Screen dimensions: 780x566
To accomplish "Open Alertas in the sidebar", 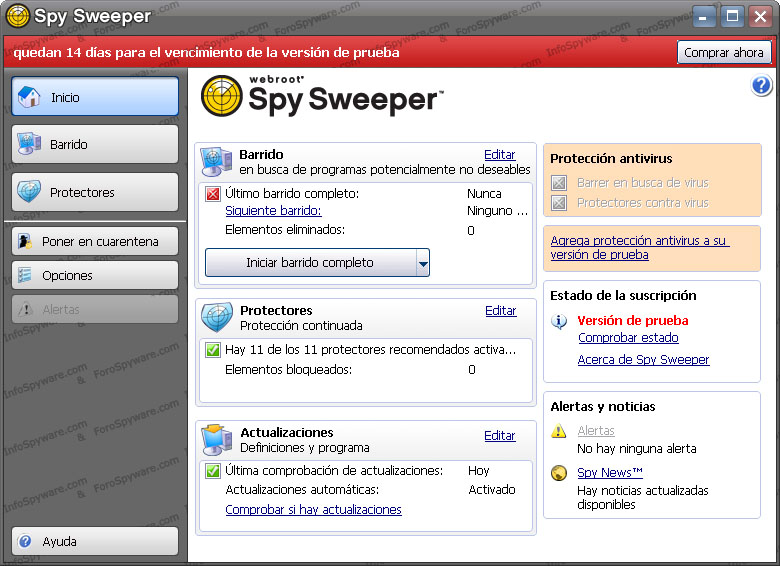I will (95, 309).
